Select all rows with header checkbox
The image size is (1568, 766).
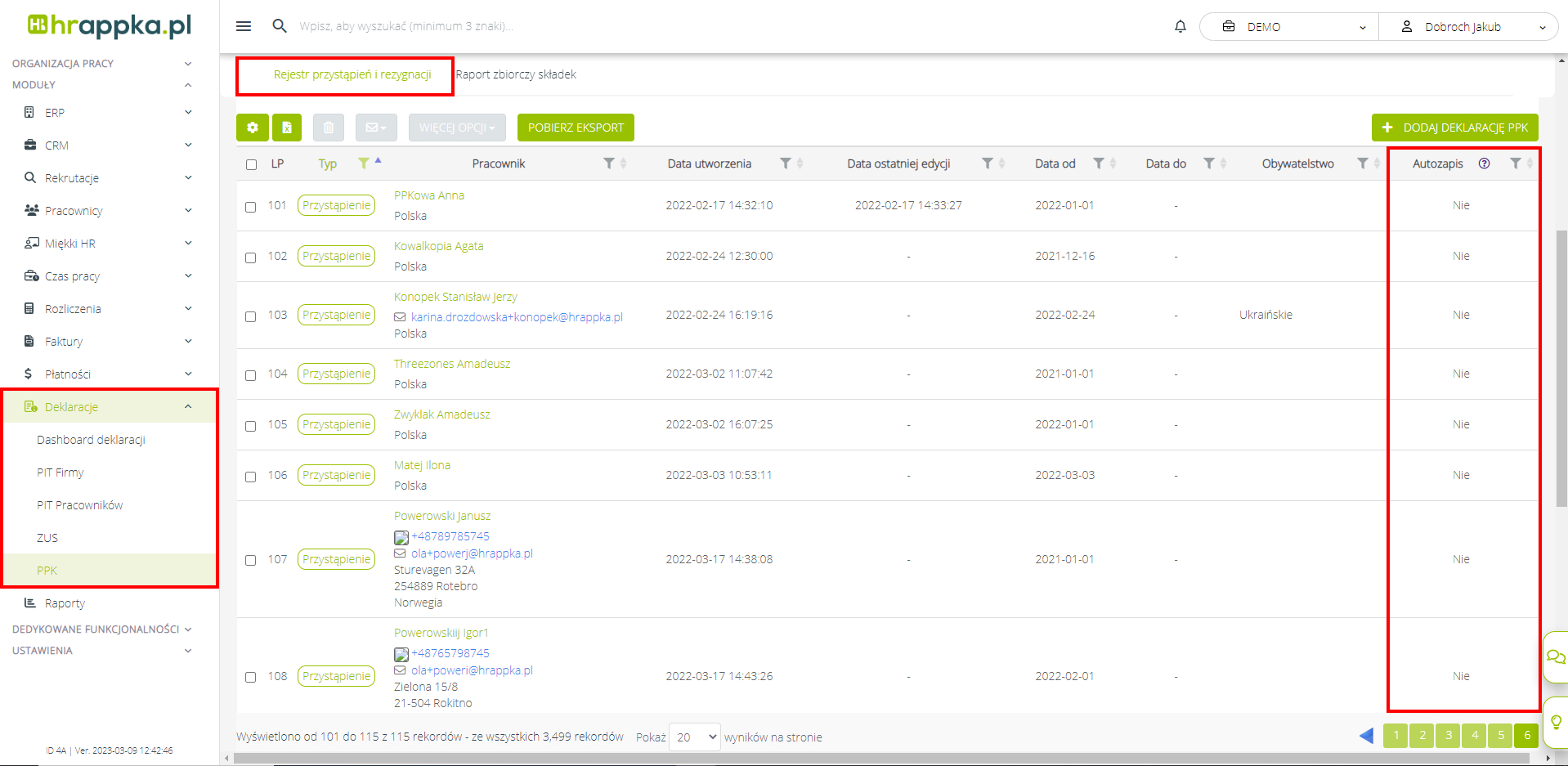pos(251,164)
